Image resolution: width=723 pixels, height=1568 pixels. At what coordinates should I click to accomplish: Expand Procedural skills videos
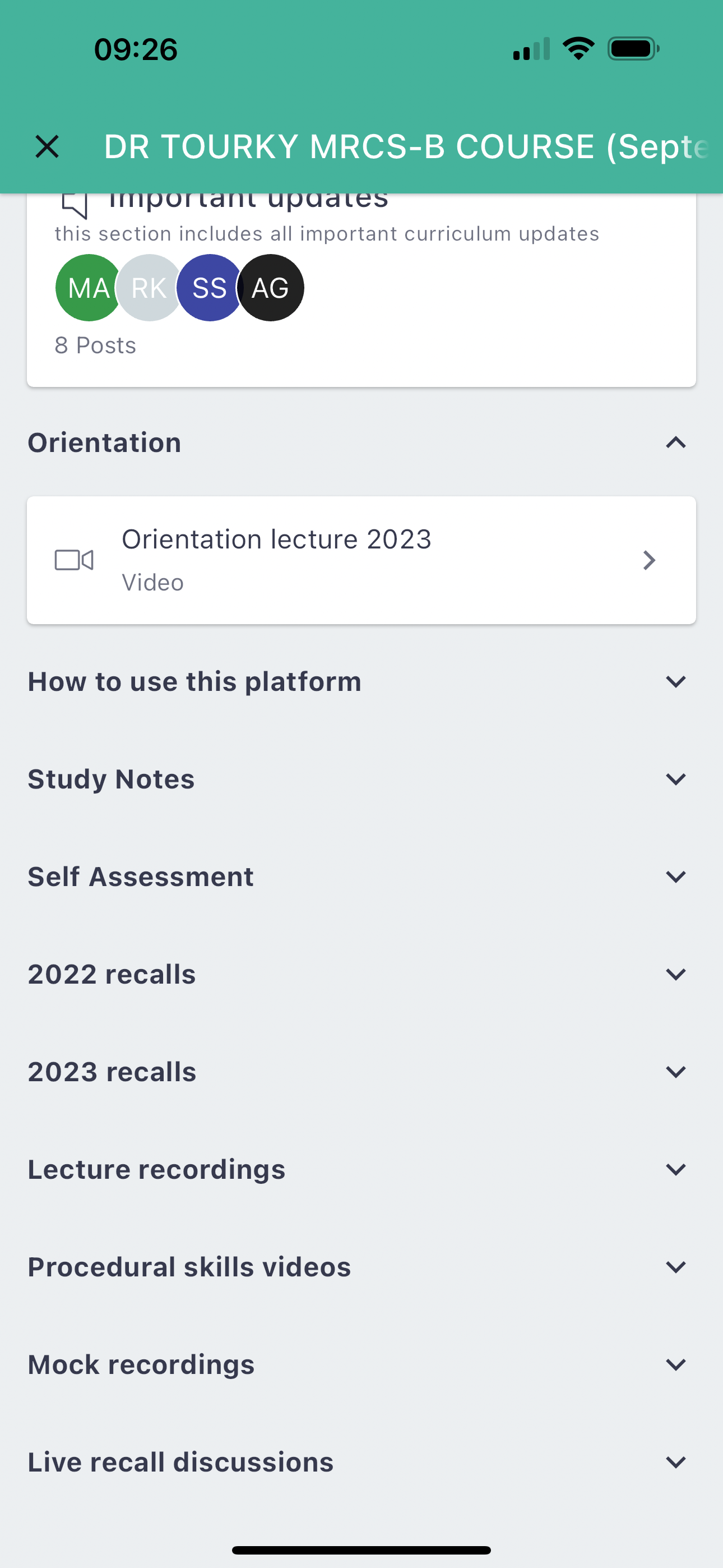tap(675, 1267)
